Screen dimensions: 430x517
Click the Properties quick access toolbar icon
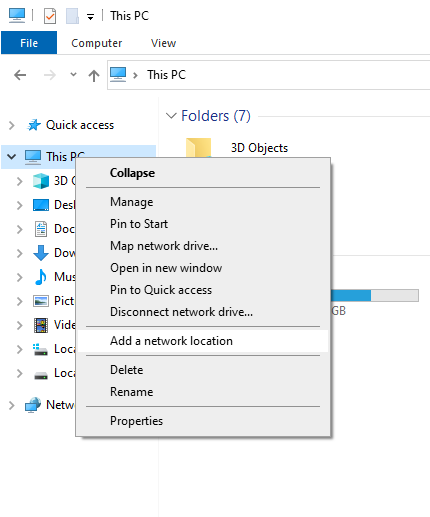coord(50,16)
